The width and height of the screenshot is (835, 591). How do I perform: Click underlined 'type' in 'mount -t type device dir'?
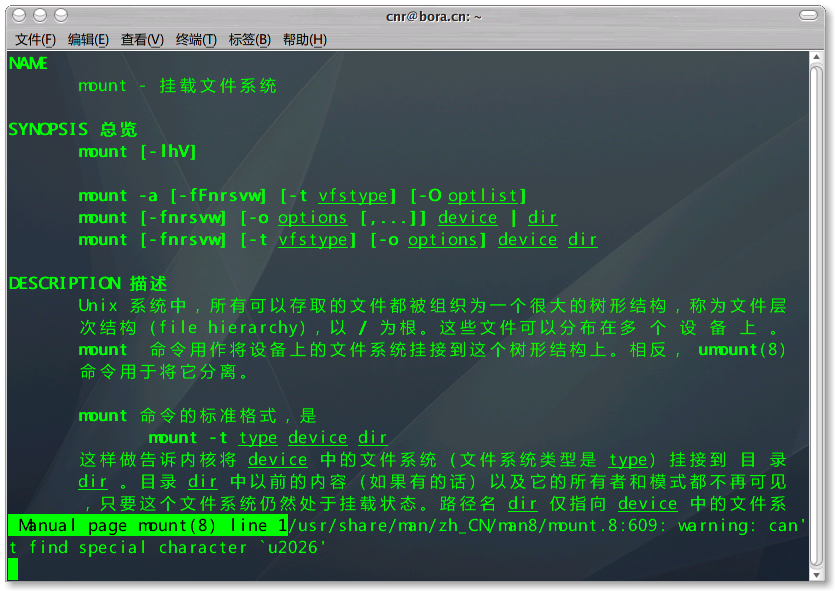tap(258, 438)
